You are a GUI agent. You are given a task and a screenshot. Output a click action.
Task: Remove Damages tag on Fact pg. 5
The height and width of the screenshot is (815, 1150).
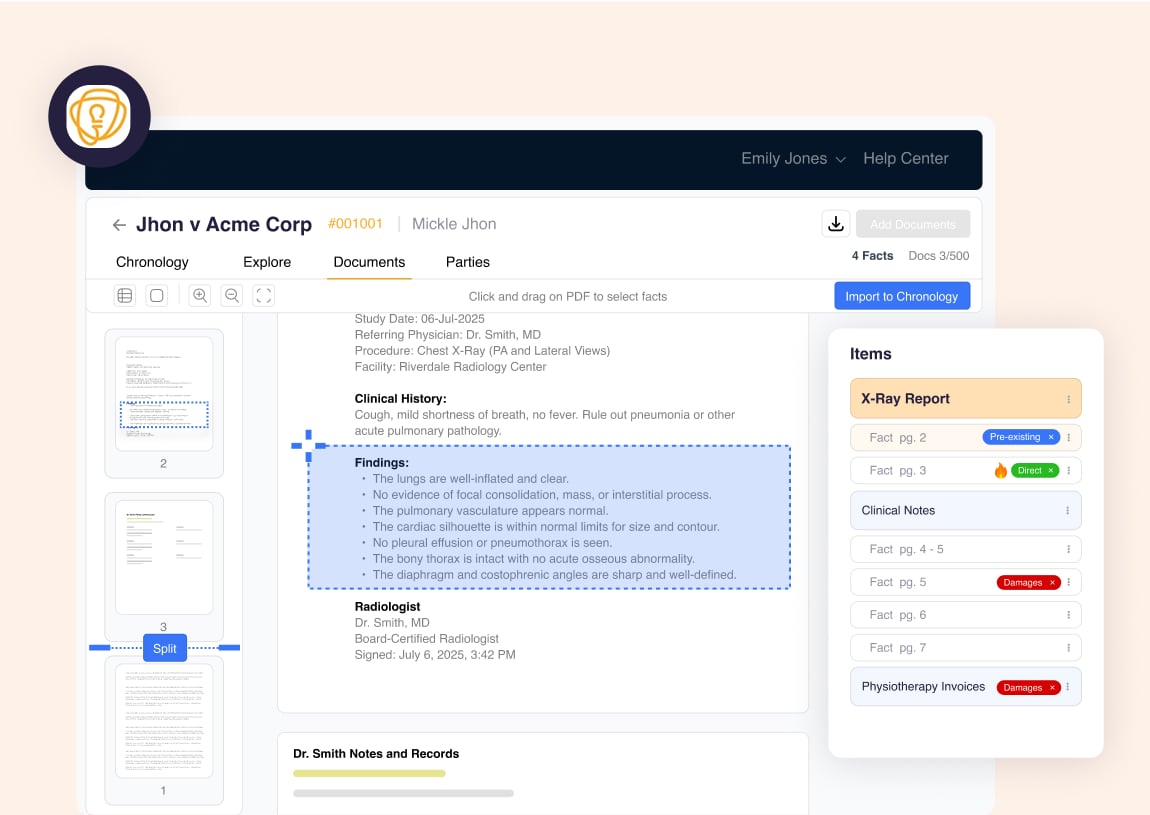pos(1052,582)
